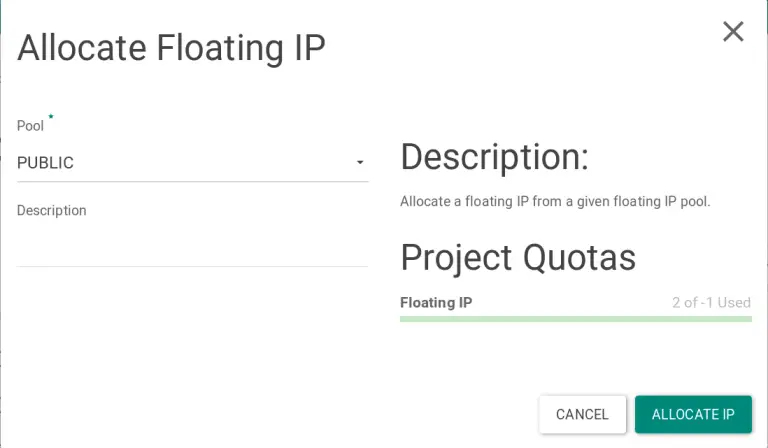Click the floating IP pool help sentence
This screenshot has width=768, height=448.
click(554, 201)
